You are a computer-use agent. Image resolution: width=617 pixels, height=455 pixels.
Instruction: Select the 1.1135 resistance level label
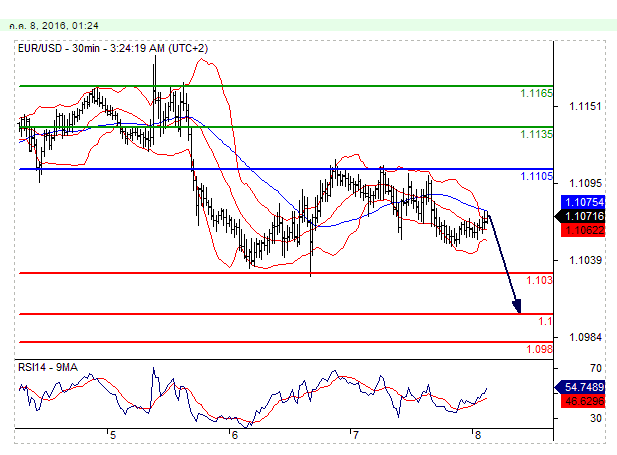536,134
